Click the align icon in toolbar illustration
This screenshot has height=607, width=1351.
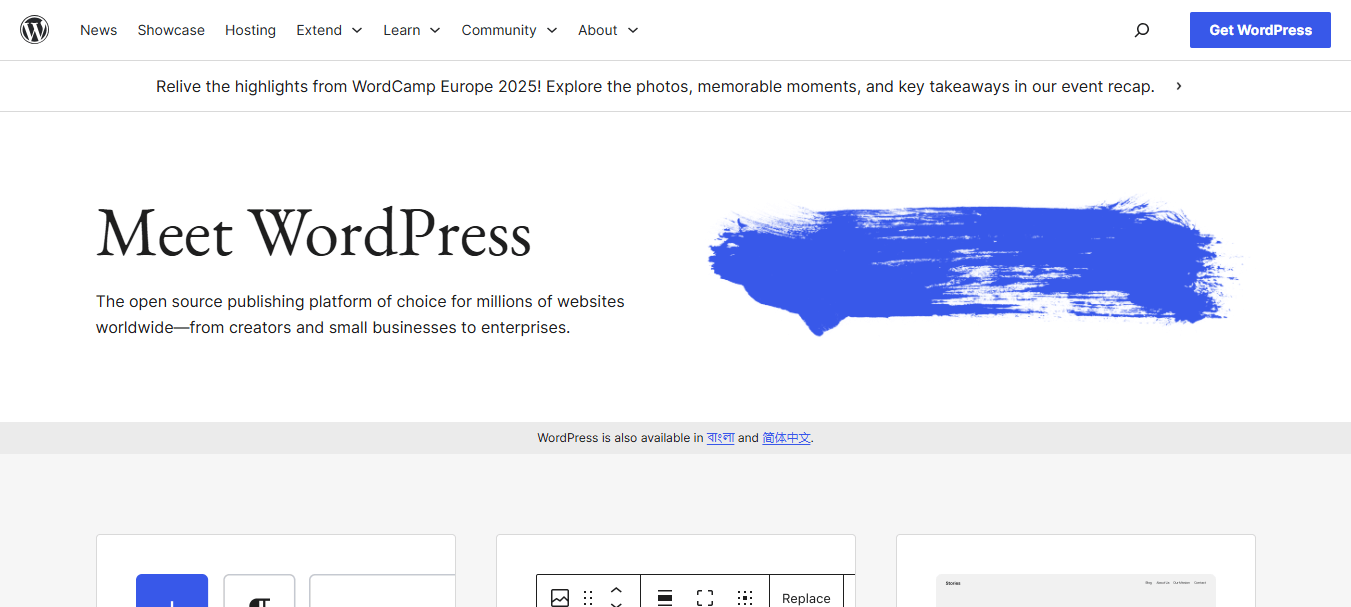665,598
